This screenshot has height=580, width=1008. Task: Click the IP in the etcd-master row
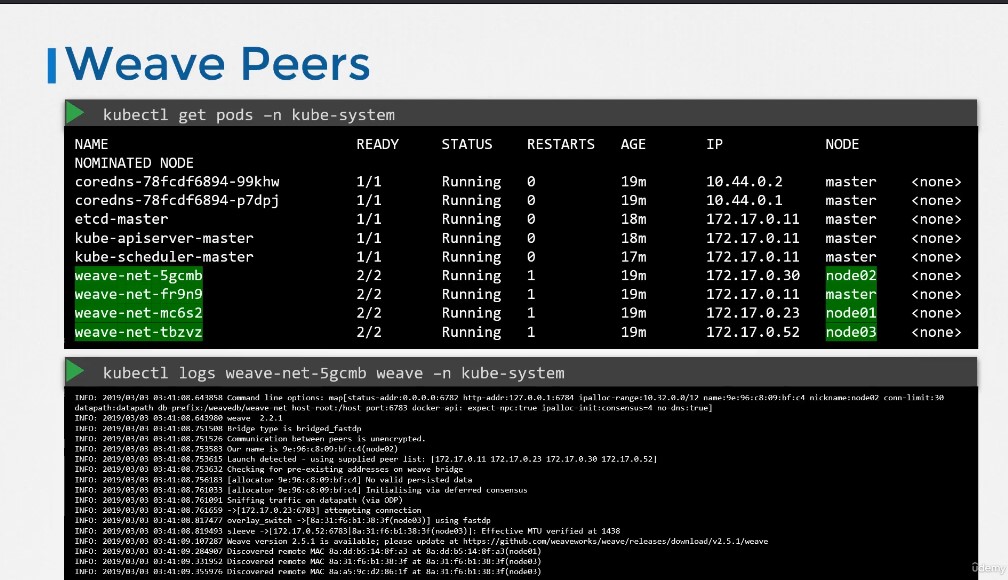click(x=753, y=219)
